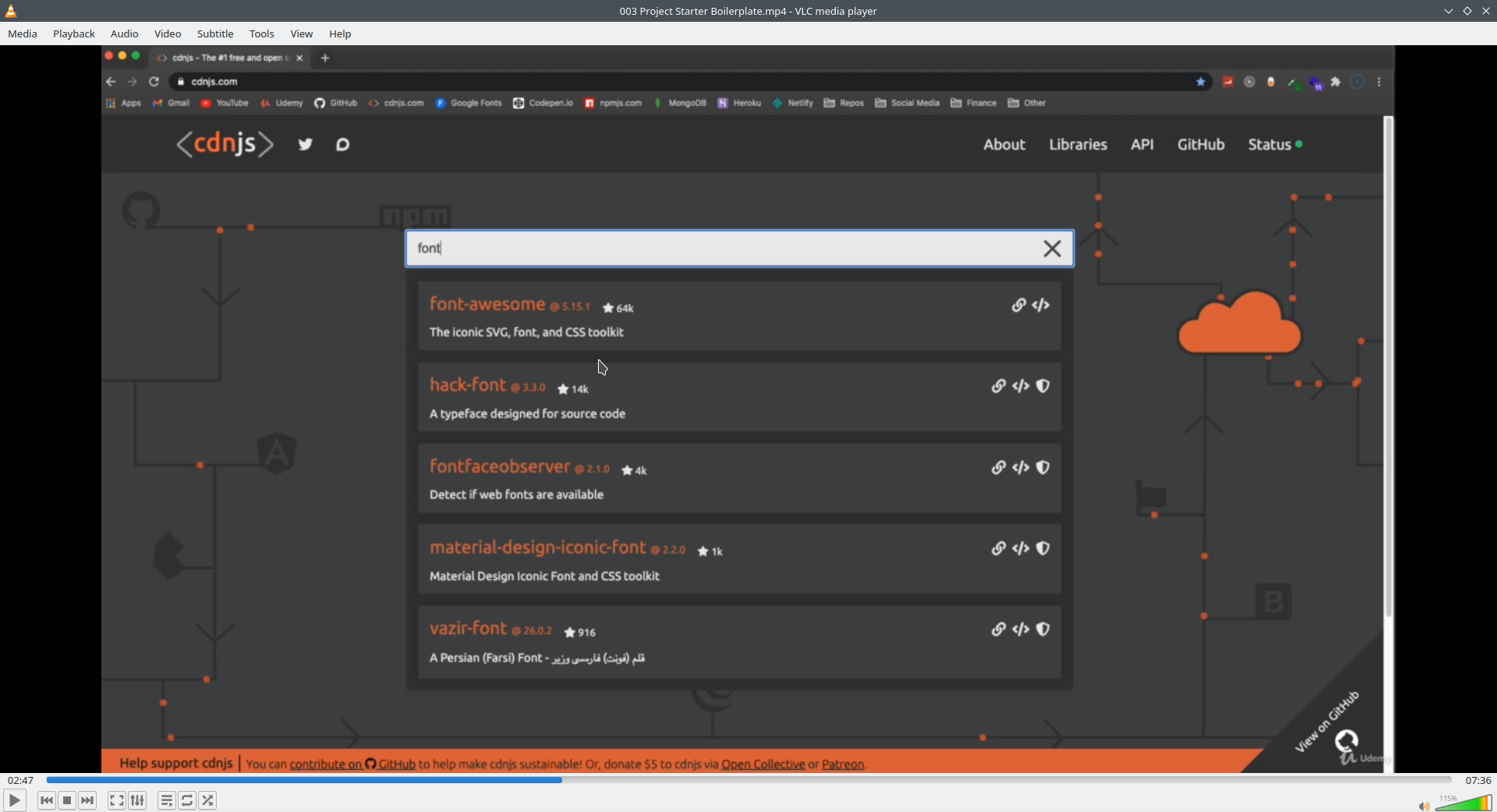
Task: Copy SRI shield icon for fontfaceobserver
Action: point(1042,468)
